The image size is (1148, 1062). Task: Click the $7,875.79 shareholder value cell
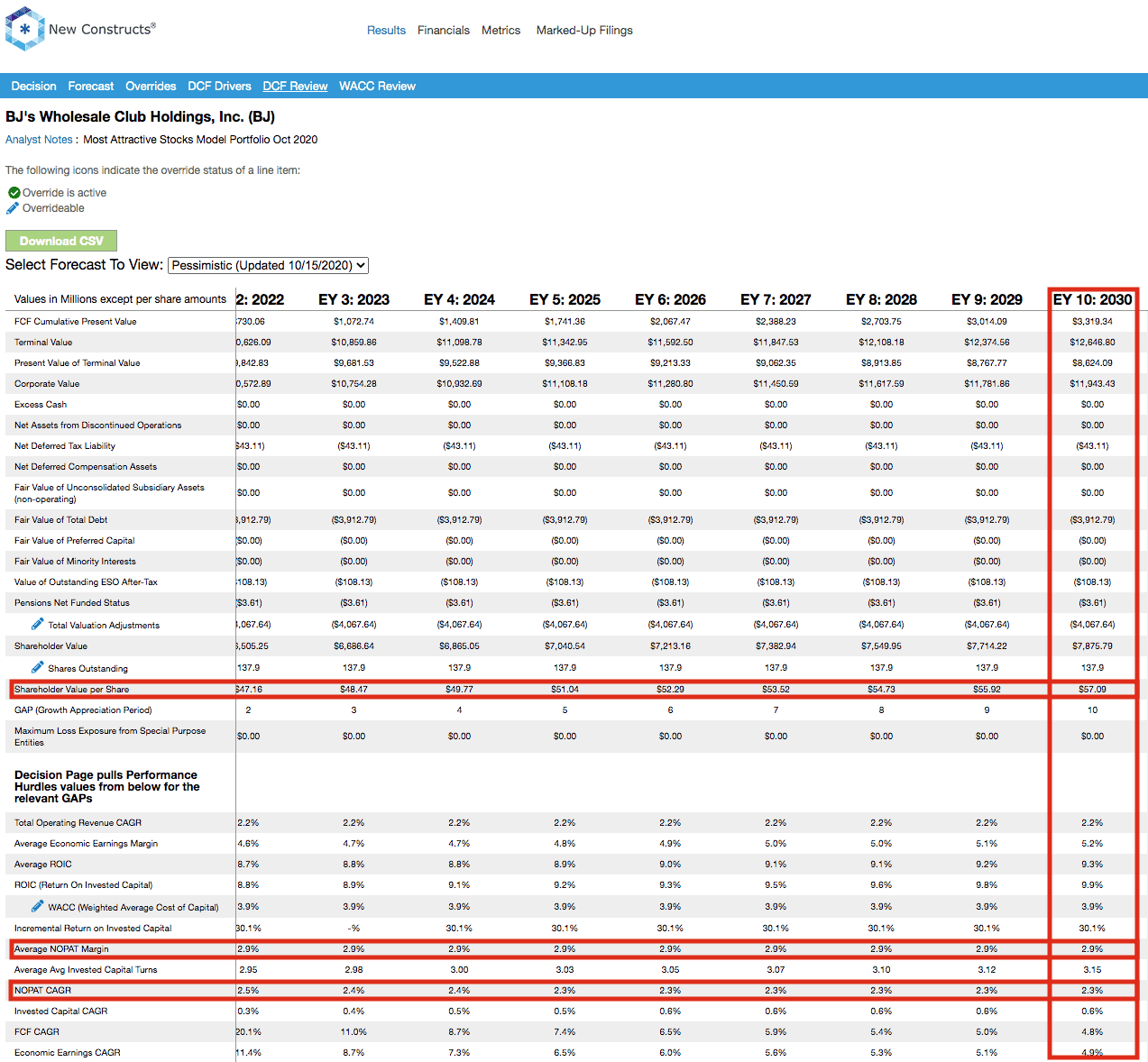tap(1092, 645)
